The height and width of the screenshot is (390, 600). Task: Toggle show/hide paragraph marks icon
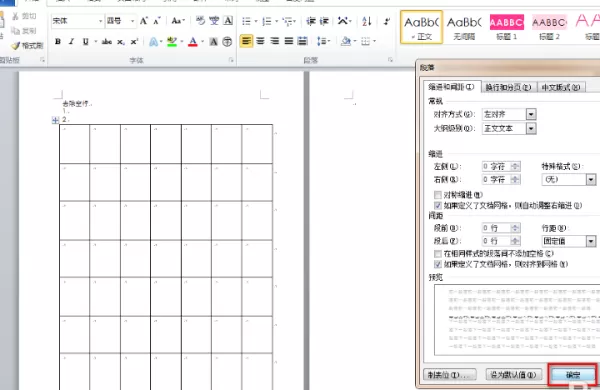[x=387, y=21]
